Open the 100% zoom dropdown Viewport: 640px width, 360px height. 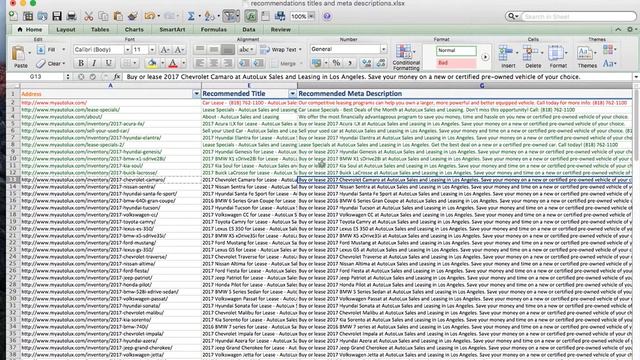tap(311, 16)
